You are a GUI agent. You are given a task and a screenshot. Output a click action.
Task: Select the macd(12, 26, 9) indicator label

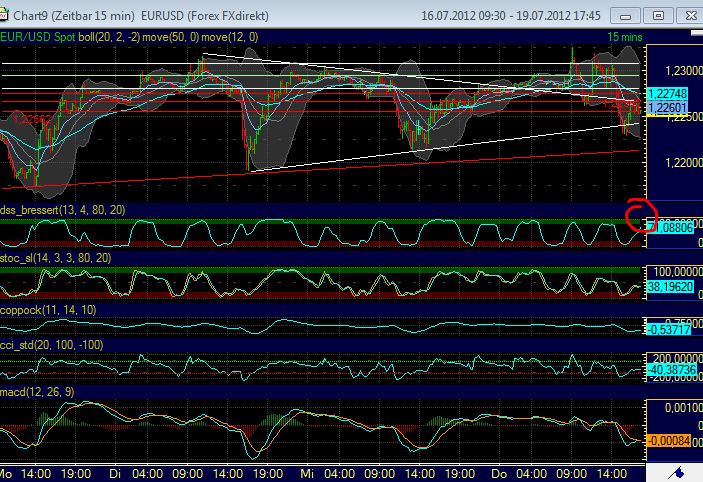37,392
